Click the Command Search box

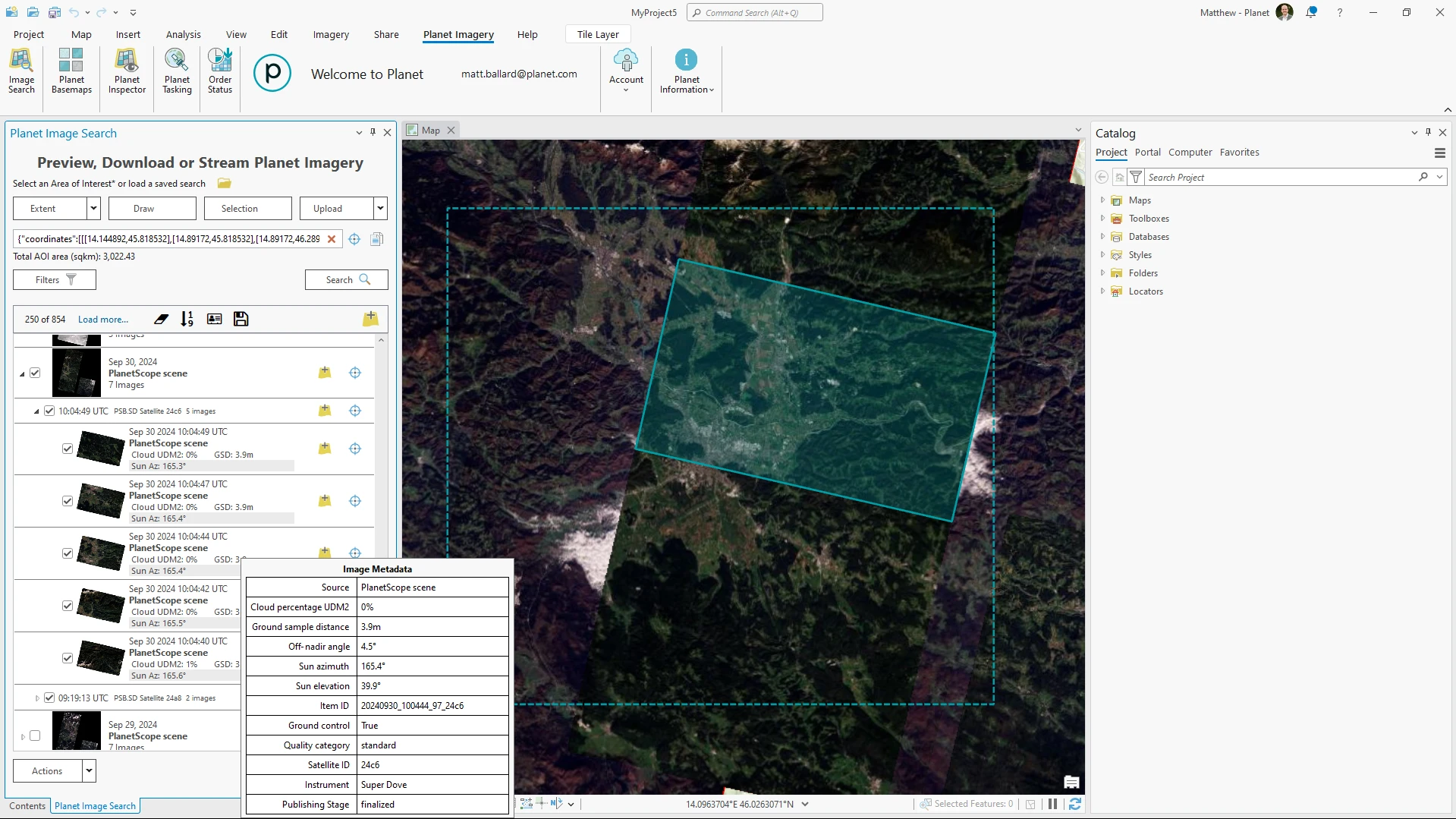(x=754, y=12)
